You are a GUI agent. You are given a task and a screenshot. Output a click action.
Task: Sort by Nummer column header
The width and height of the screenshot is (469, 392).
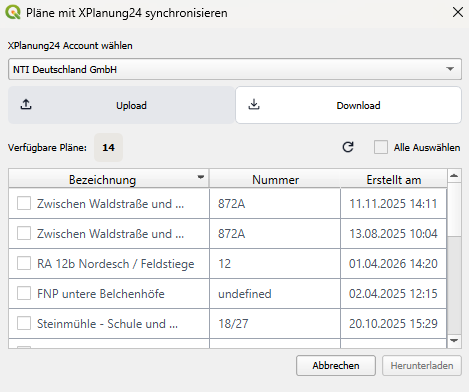pyautogui.click(x=275, y=179)
